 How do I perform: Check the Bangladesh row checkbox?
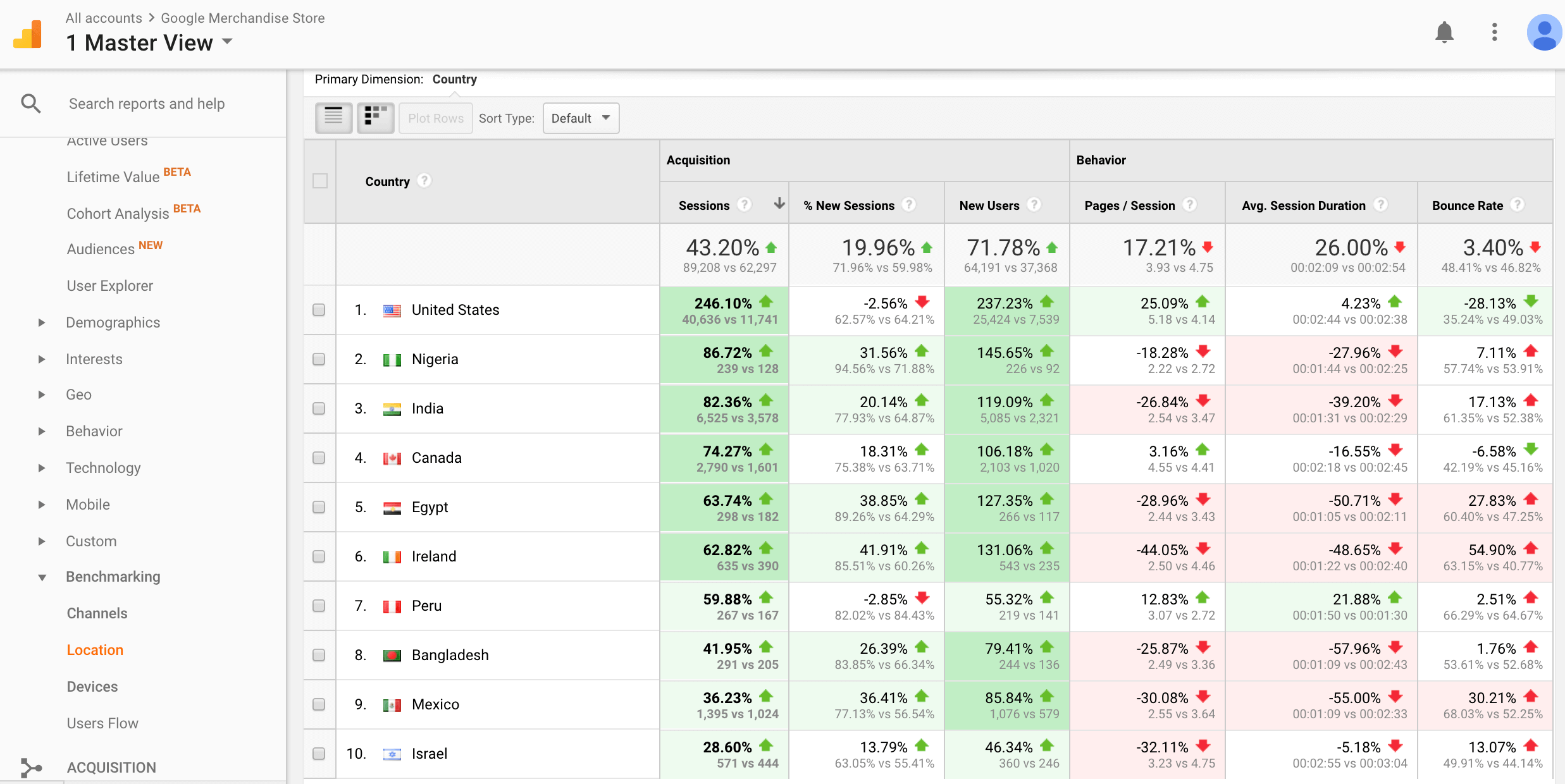319,655
